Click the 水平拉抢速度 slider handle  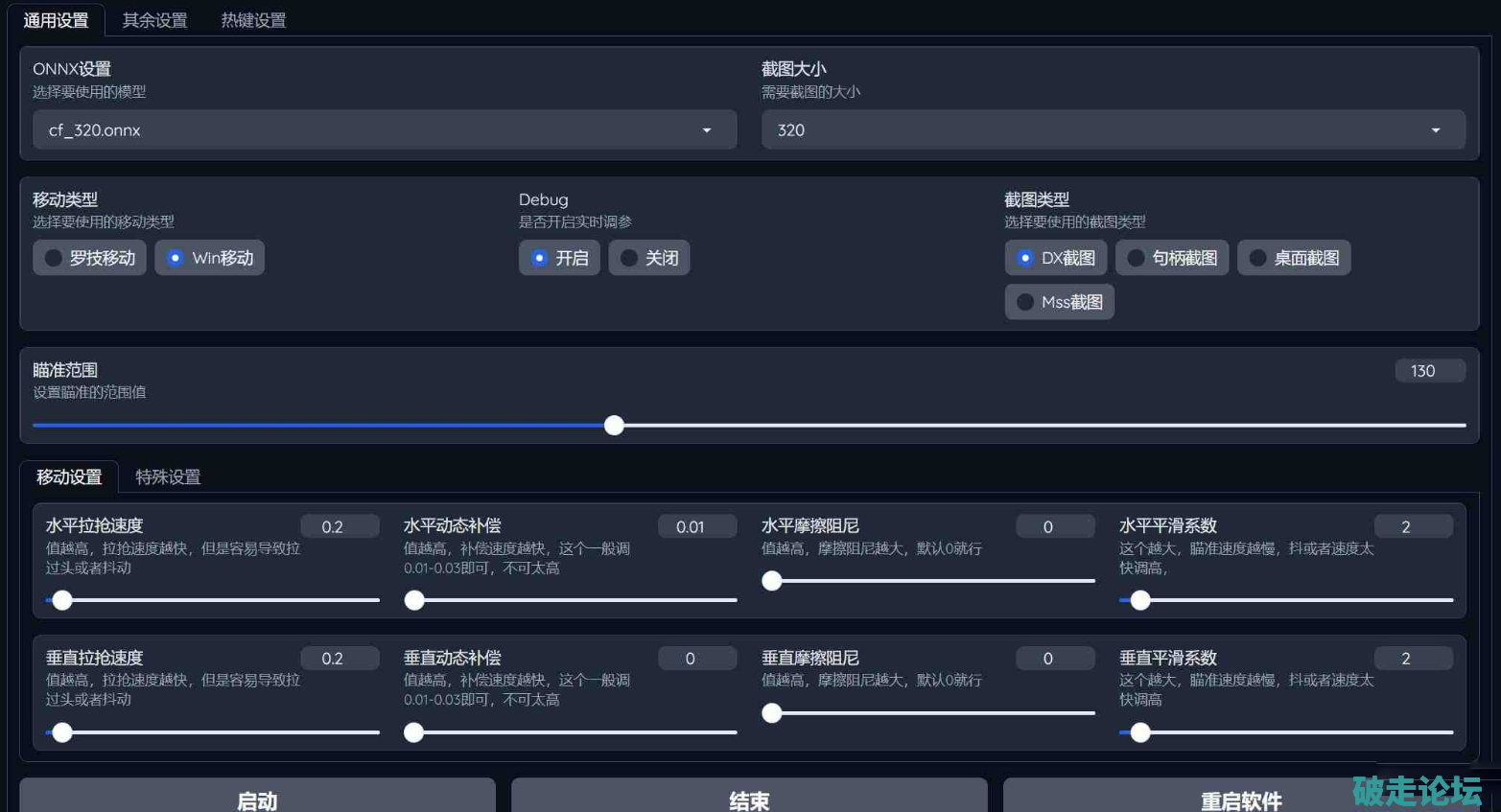62,600
